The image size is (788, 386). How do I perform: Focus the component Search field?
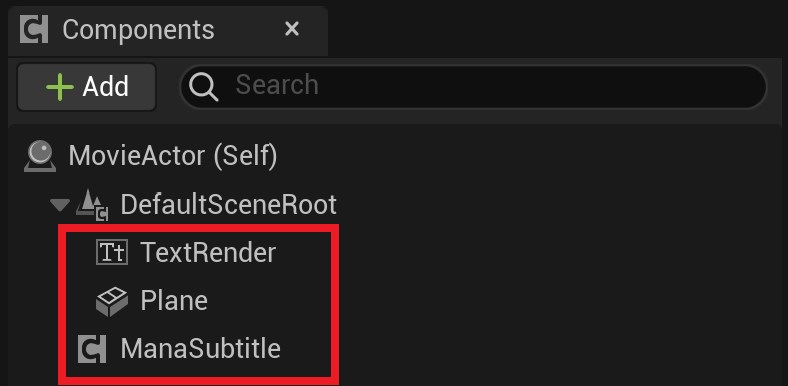click(473, 86)
